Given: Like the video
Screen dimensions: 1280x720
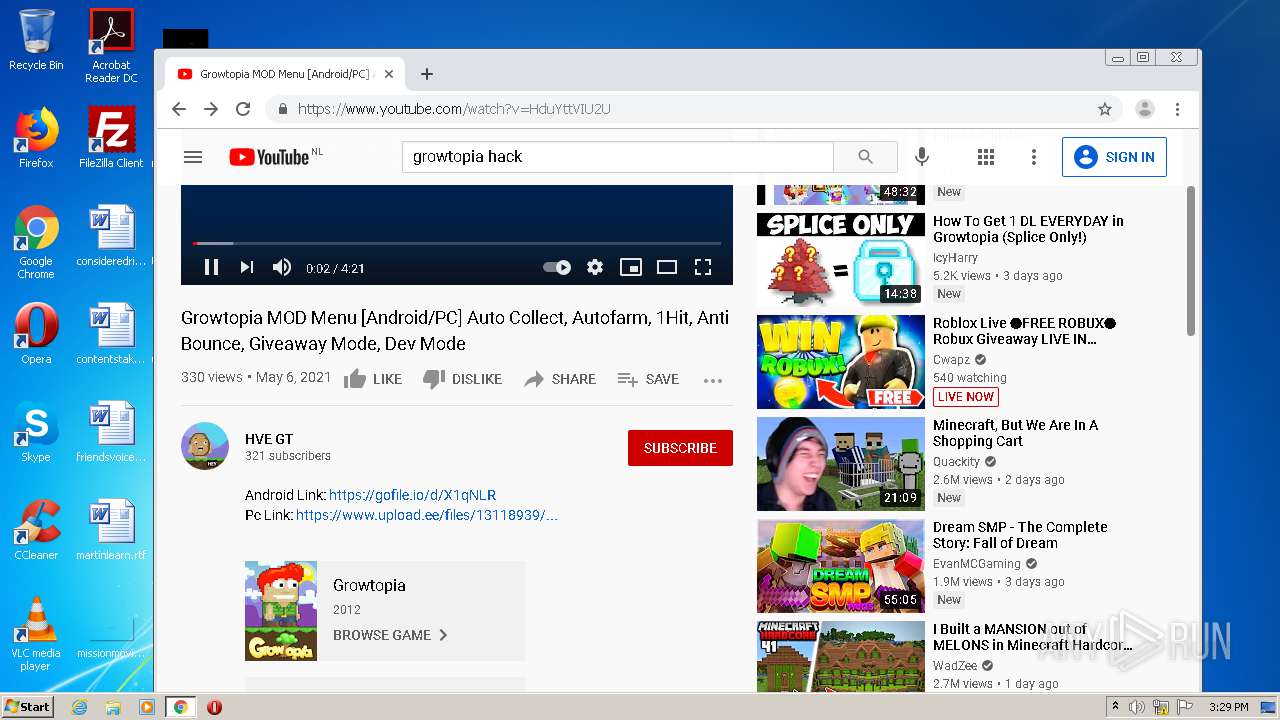Looking at the screenshot, I should tap(372, 379).
